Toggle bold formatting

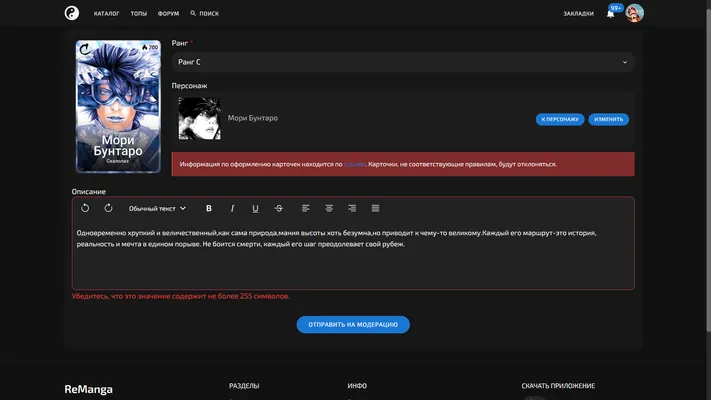(x=209, y=208)
